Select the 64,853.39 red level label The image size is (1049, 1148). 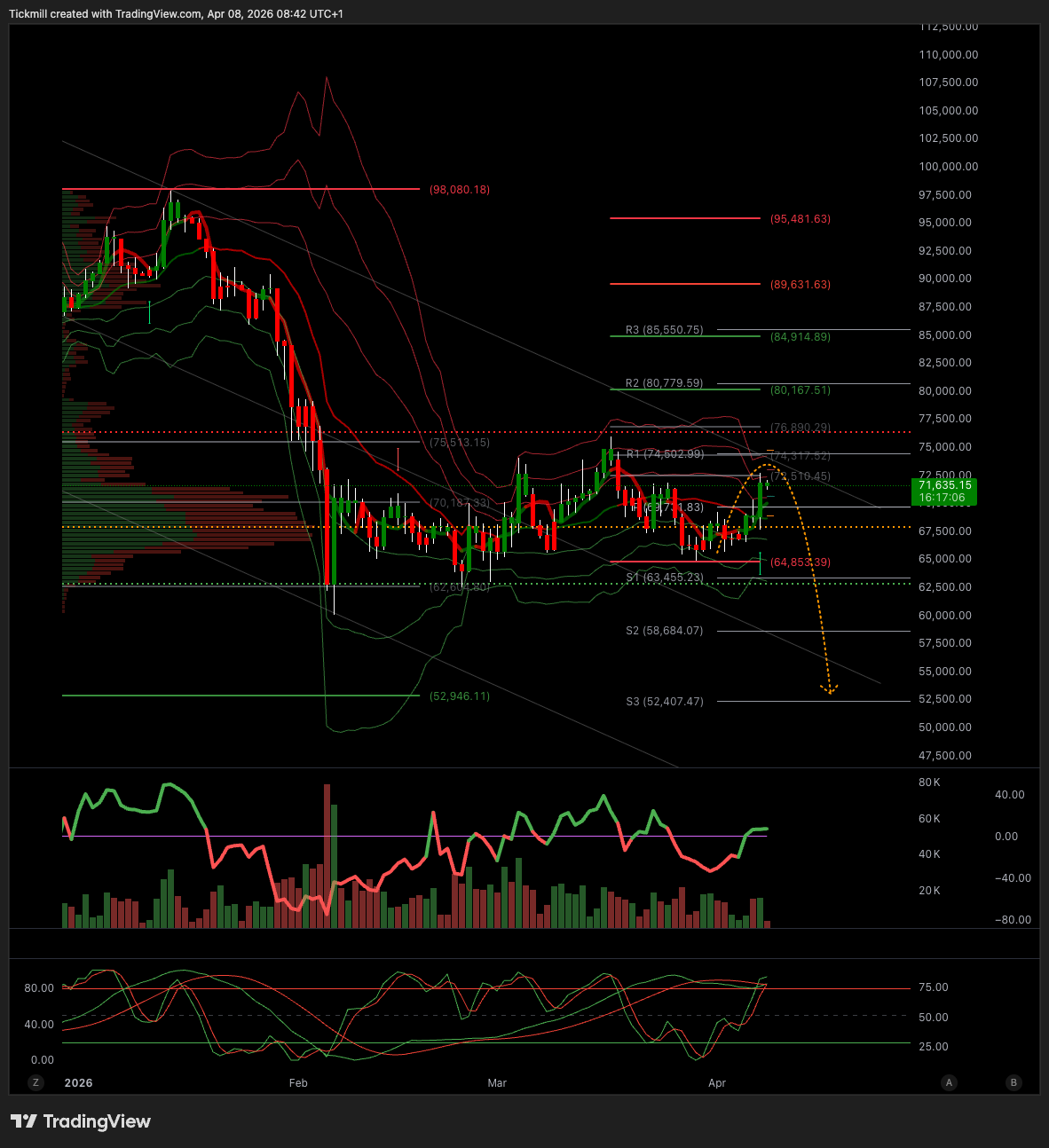coord(801,562)
